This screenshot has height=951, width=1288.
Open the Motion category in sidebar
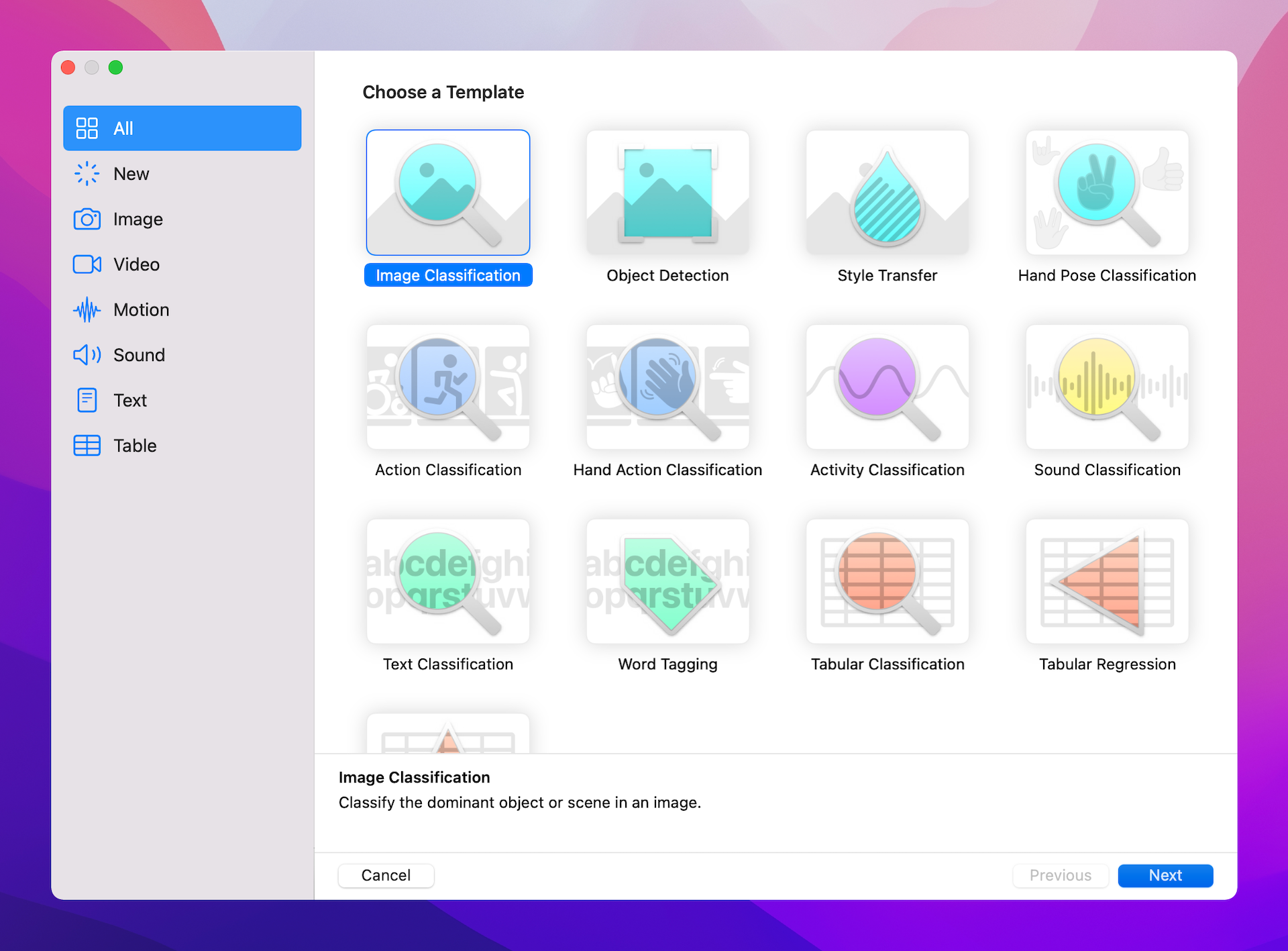coord(141,310)
